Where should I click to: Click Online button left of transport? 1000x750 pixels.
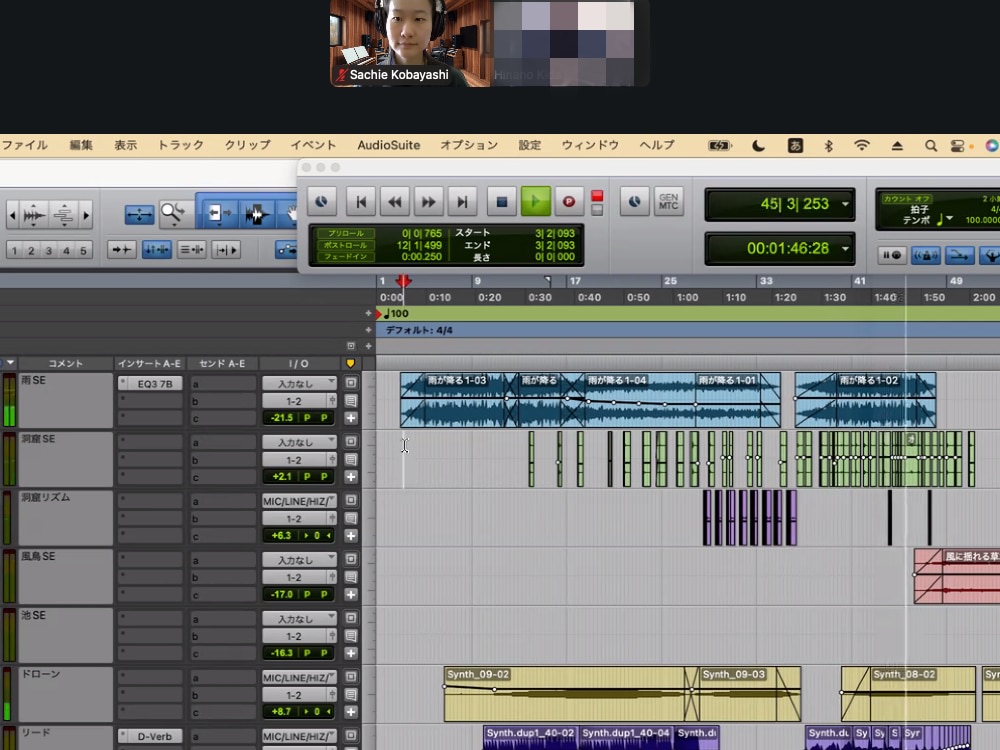point(321,202)
